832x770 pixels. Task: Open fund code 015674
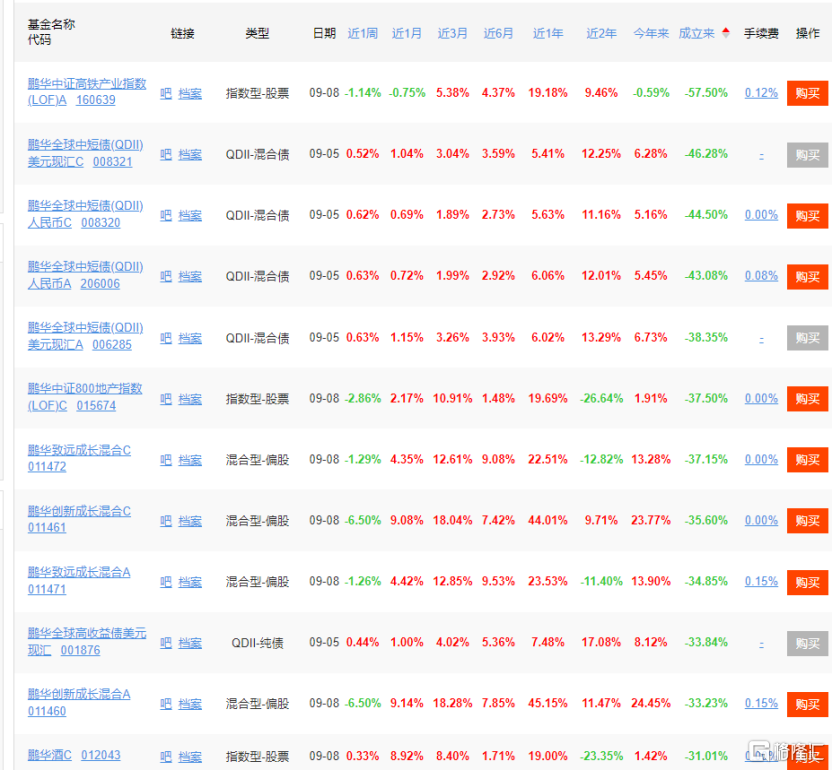coord(96,405)
